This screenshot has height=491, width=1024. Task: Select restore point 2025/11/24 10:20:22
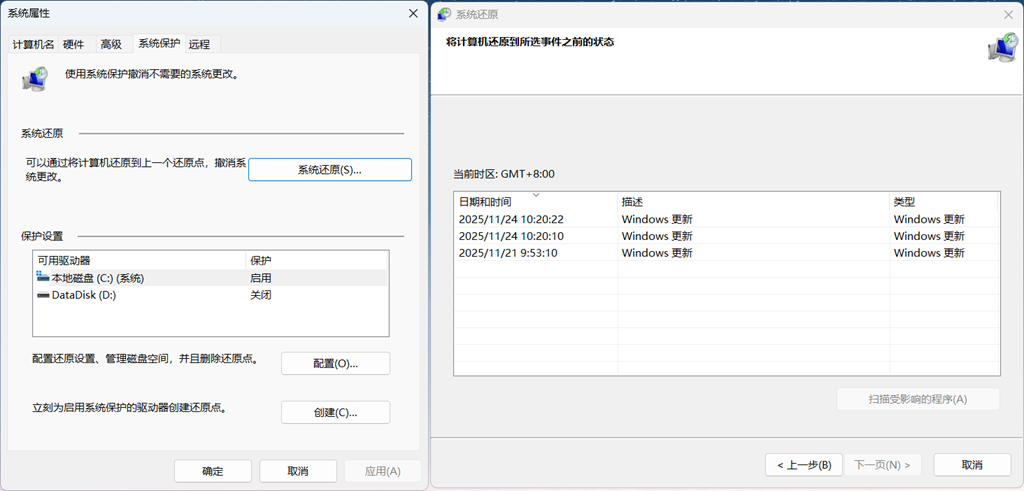pos(511,219)
